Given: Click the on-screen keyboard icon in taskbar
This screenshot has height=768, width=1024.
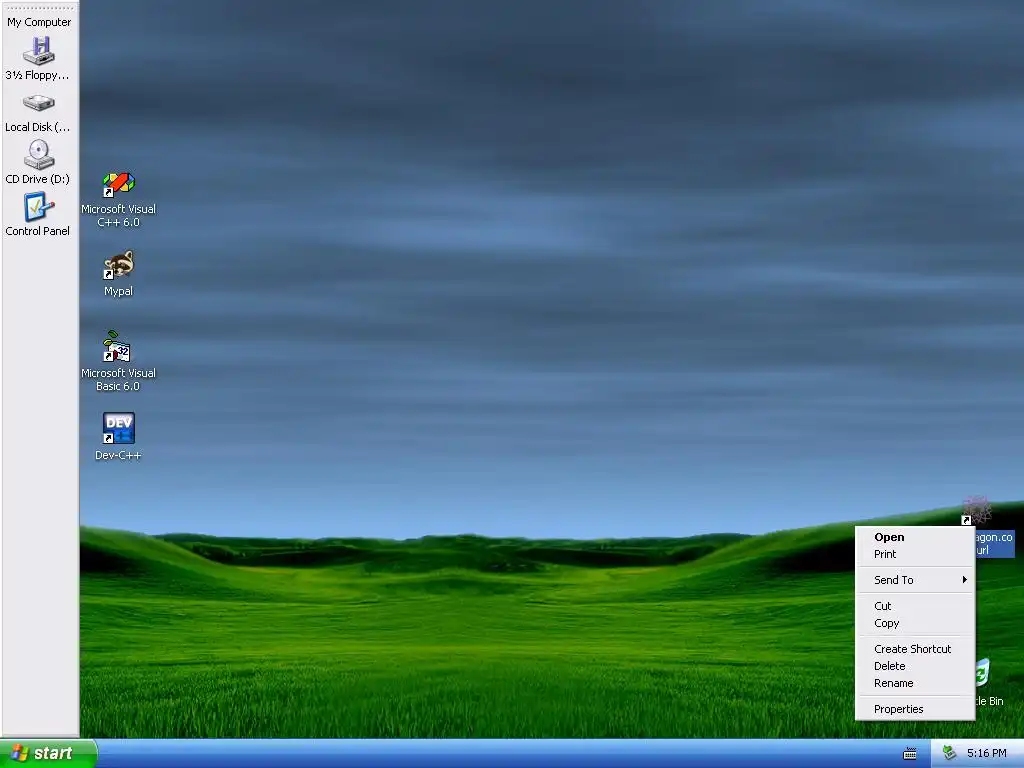Looking at the screenshot, I should tap(910, 754).
